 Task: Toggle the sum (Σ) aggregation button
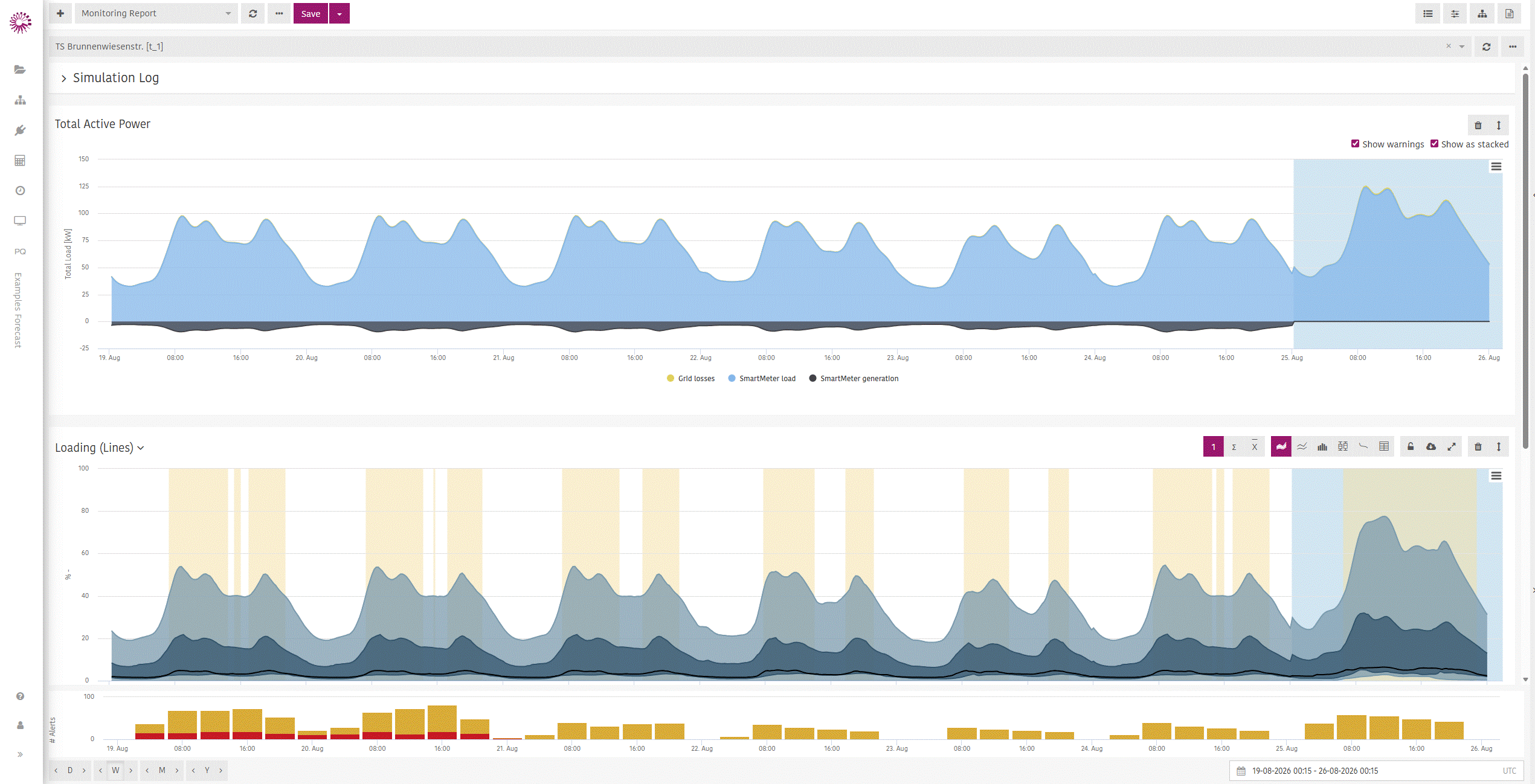[1234, 447]
